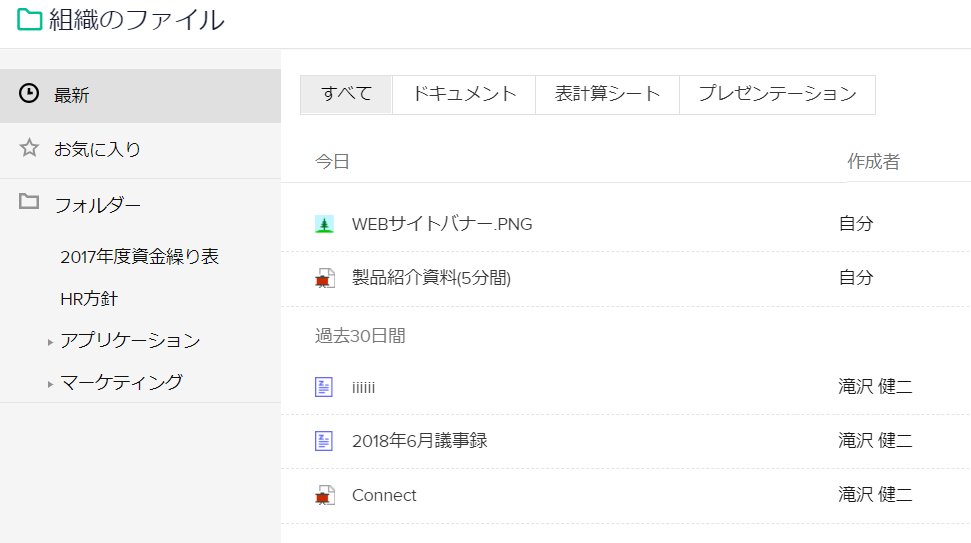Open the 表計算シート tab
Viewport: 971px width, 543px height.
tap(608, 94)
